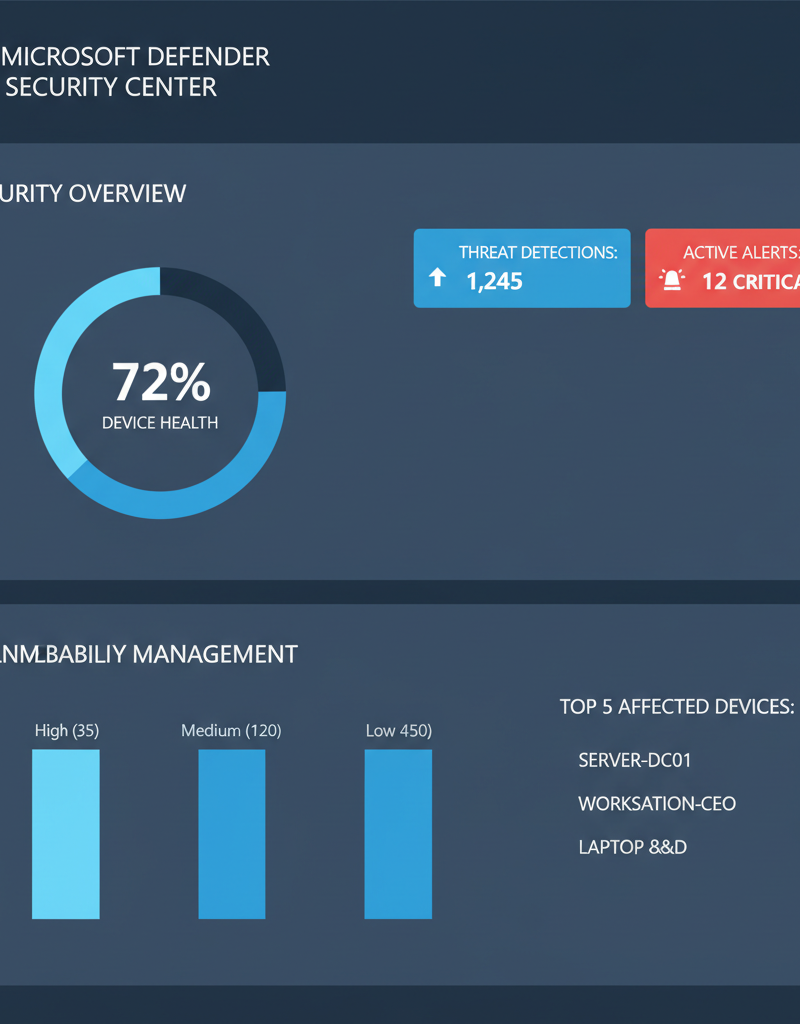Open the Threat Detections 1,245 card
This screenshot has height=1024, width=800.
522,268
